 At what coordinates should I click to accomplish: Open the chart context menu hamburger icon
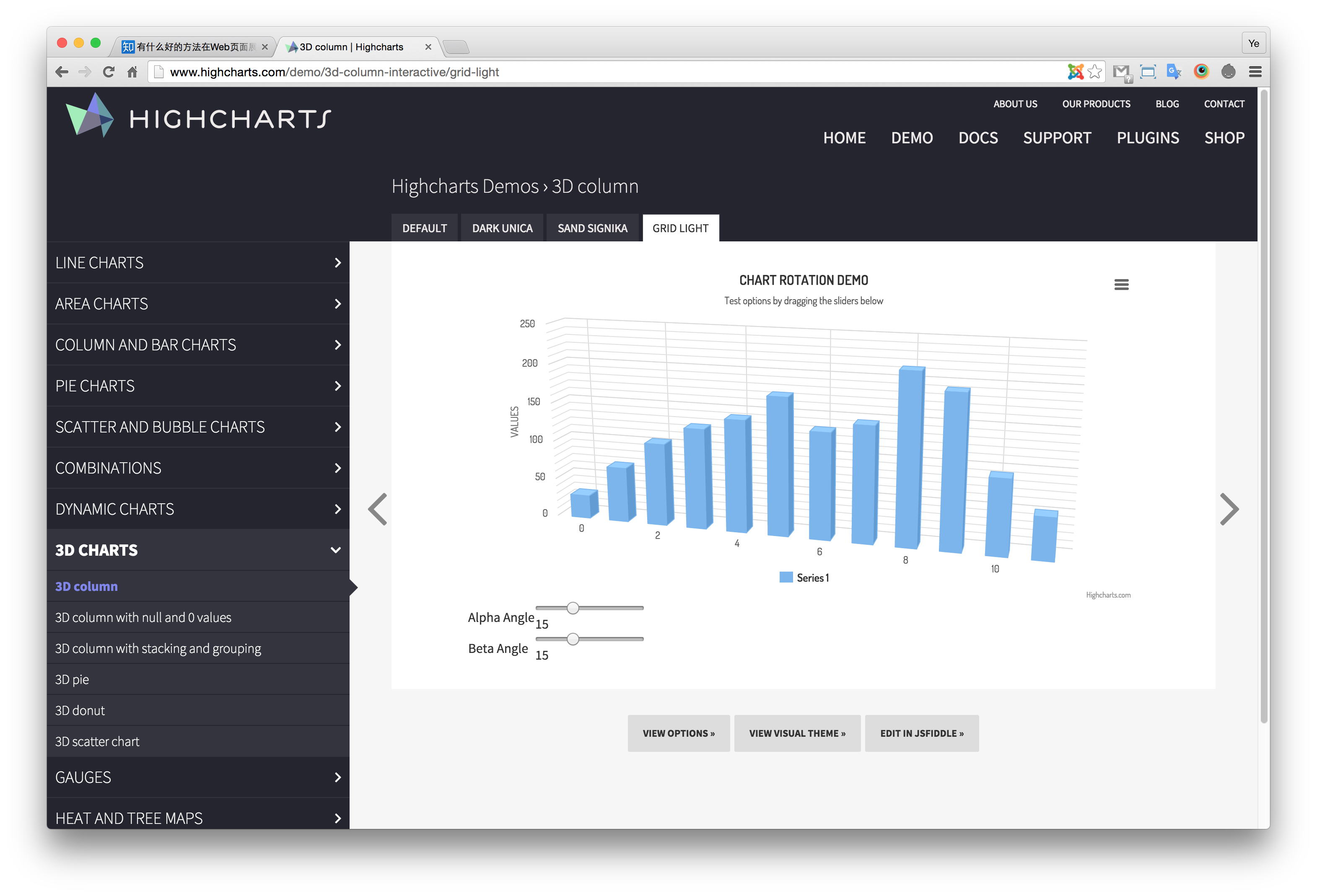(x=1121, y=285)
